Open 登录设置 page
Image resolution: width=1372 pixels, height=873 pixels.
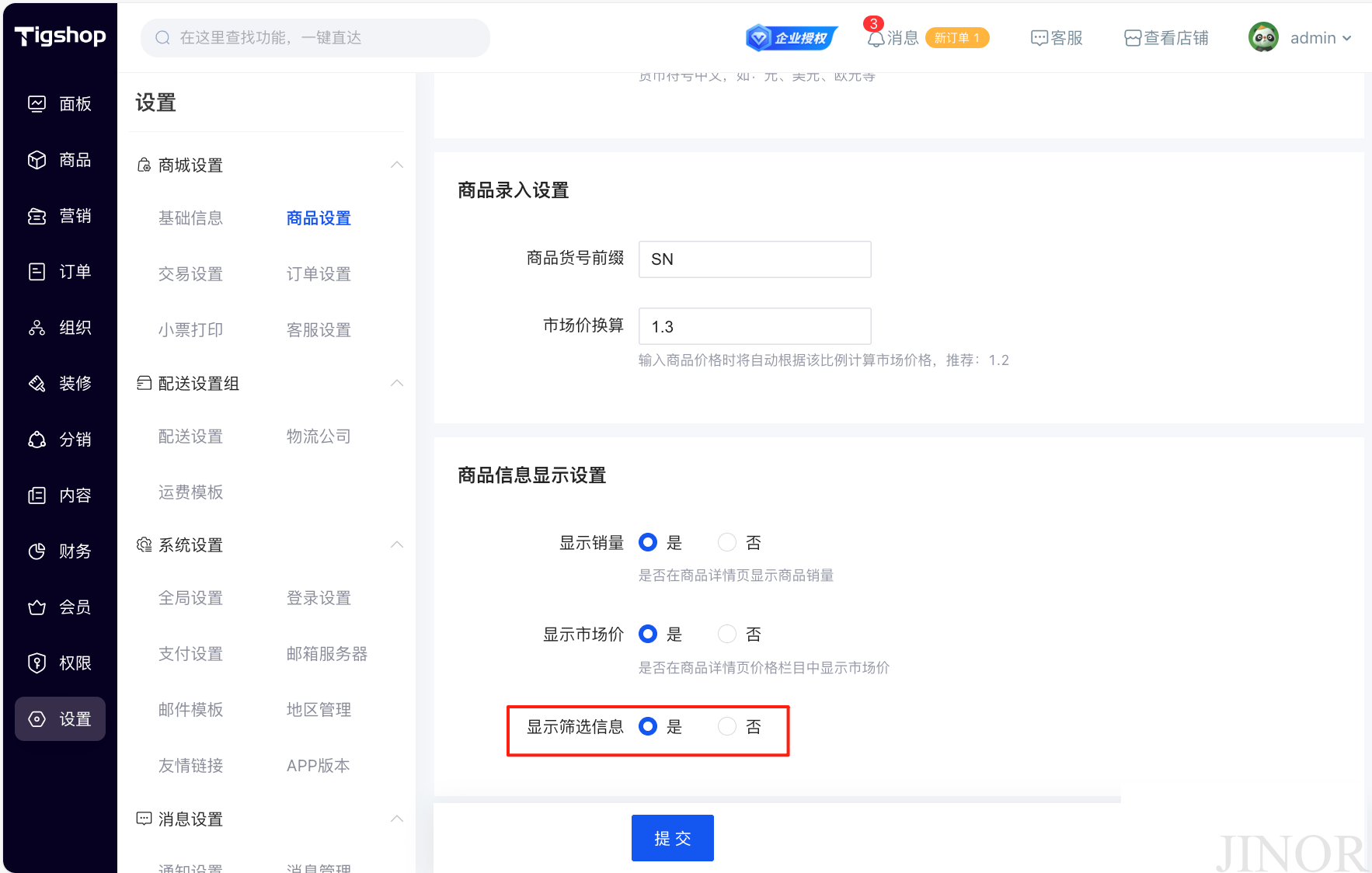coord(319,598)
